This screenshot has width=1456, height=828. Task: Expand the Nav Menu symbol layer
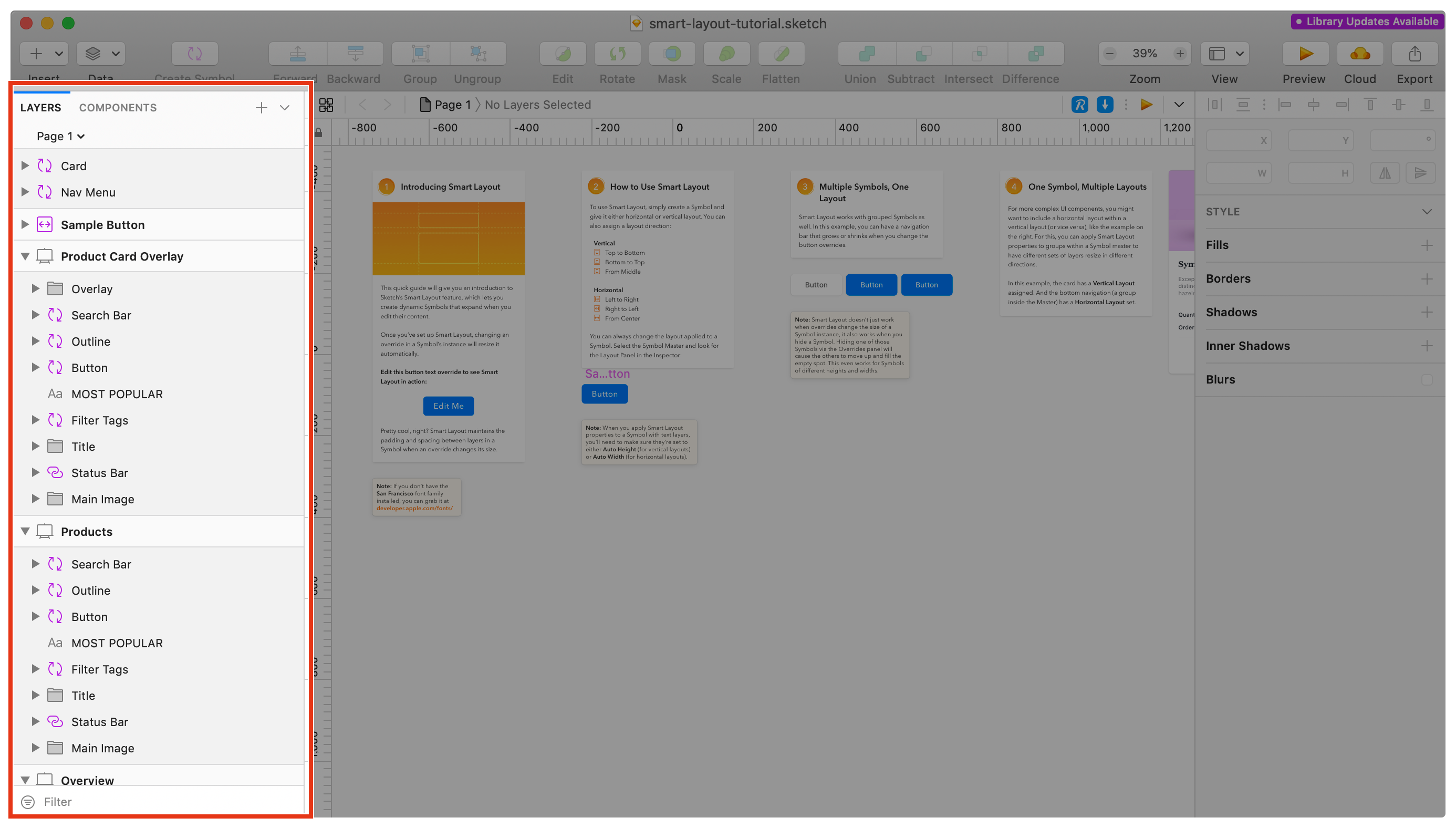tap(25, 192)
